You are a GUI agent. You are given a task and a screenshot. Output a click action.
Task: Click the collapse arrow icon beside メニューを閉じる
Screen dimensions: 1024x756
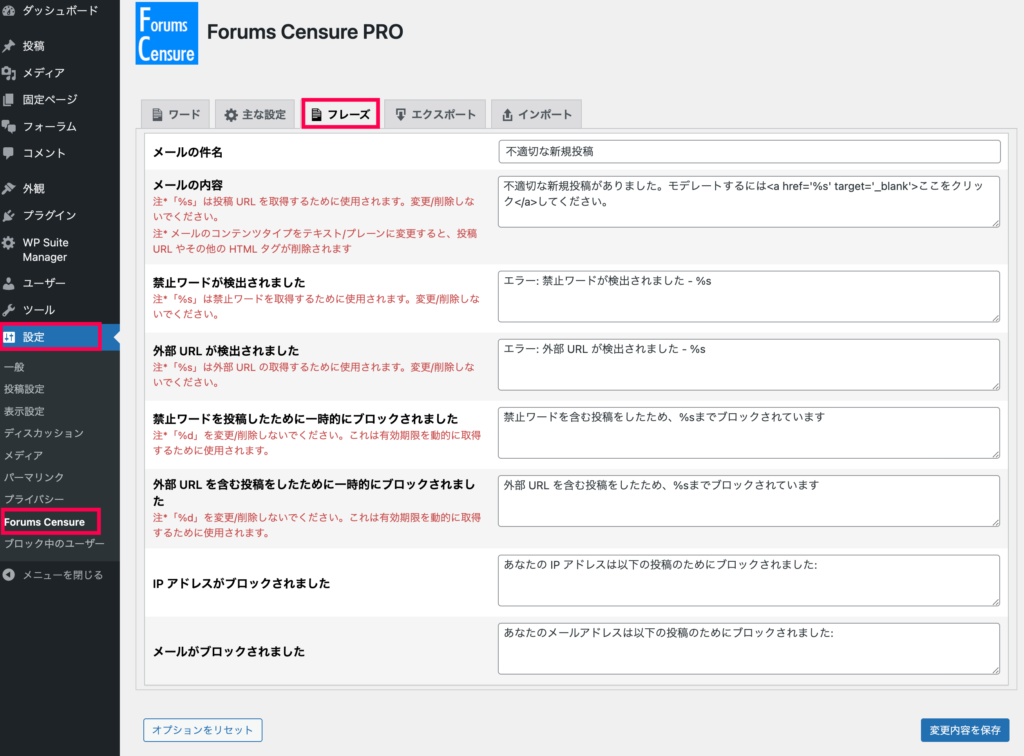[x=8, y=575]
